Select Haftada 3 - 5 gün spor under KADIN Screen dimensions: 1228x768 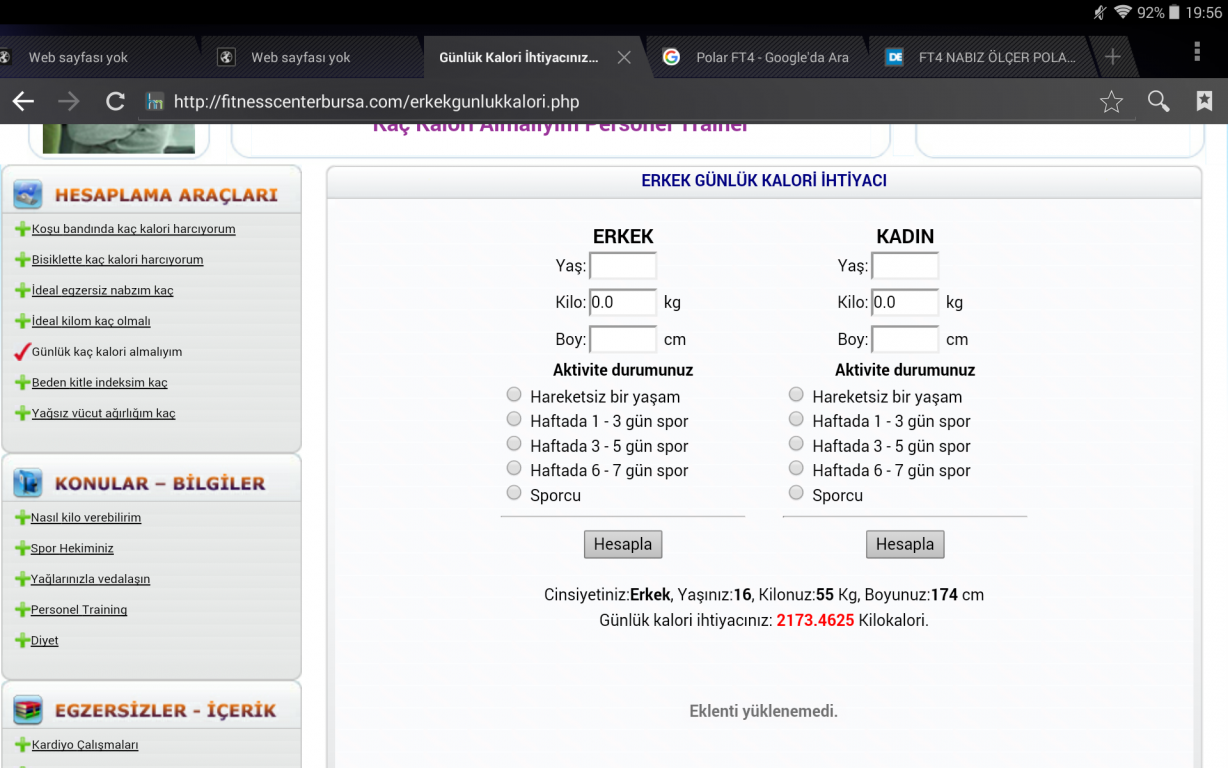[x=796, y=444]
